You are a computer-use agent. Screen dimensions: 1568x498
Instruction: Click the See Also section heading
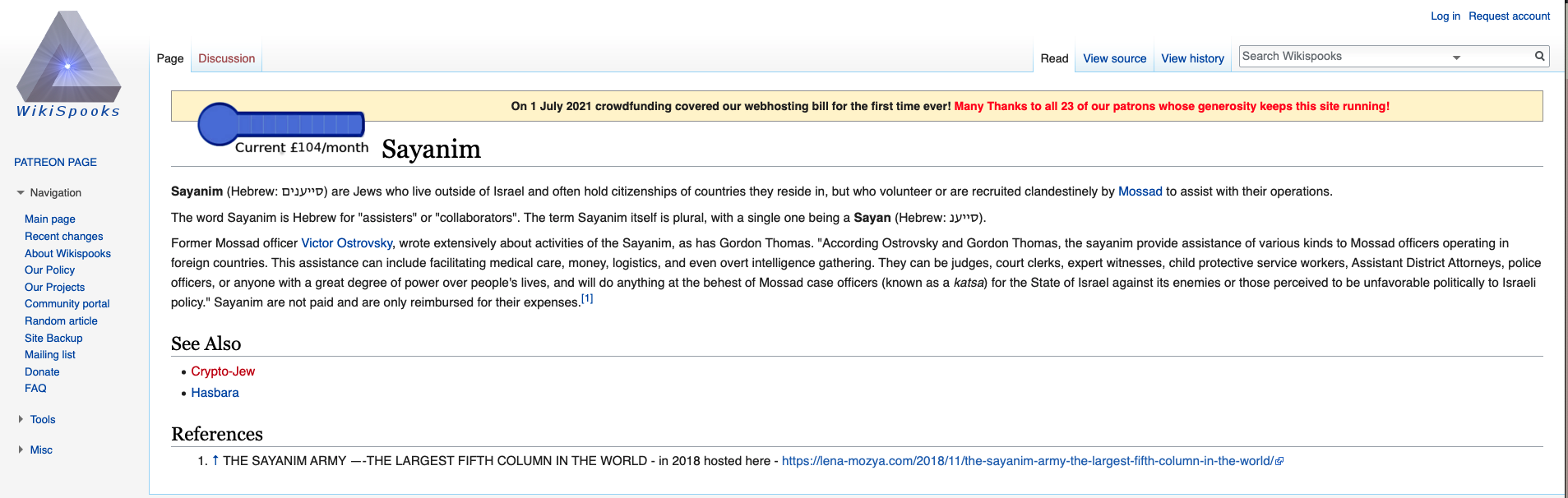206,344
